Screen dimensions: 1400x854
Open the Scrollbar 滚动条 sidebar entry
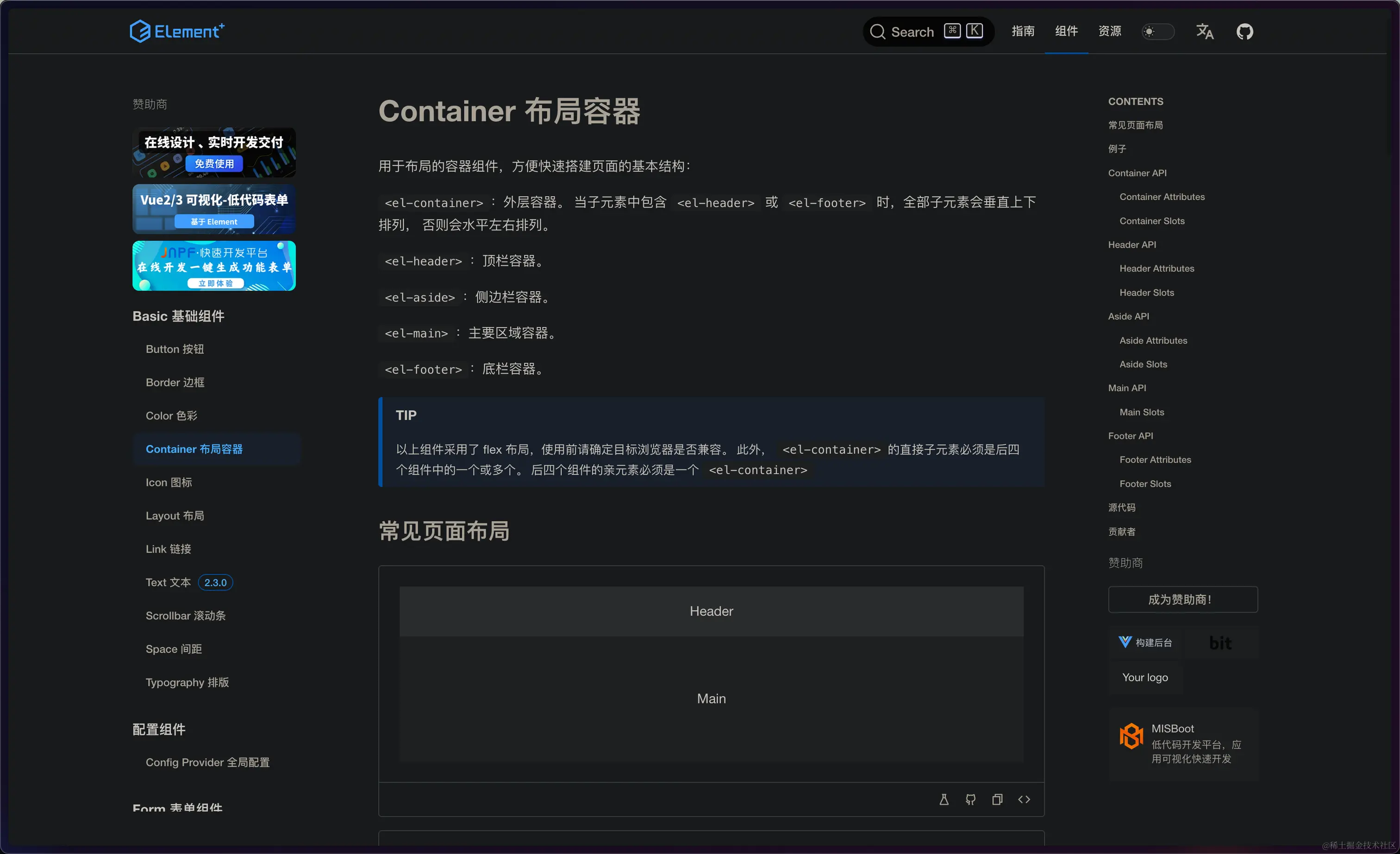(x=185, y=615)
